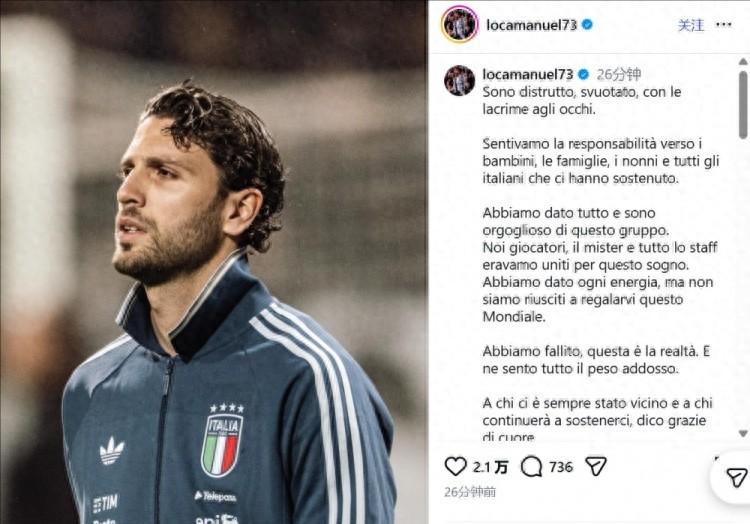The image size is (750, 524).
Task: Click the verified badge next to caption username
Action: (584, 74)
